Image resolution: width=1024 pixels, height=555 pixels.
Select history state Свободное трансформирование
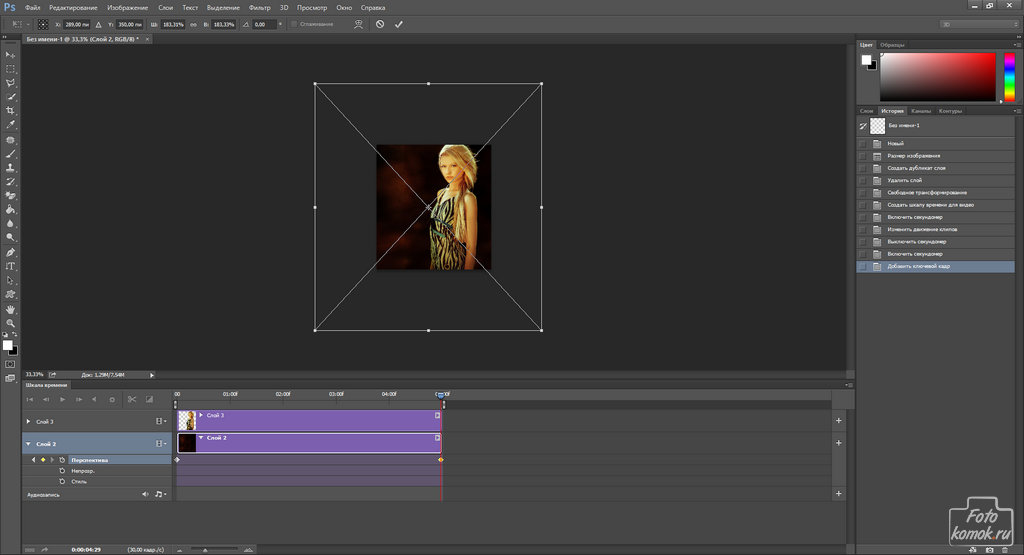pyautogui.click(x=927, y=192)
